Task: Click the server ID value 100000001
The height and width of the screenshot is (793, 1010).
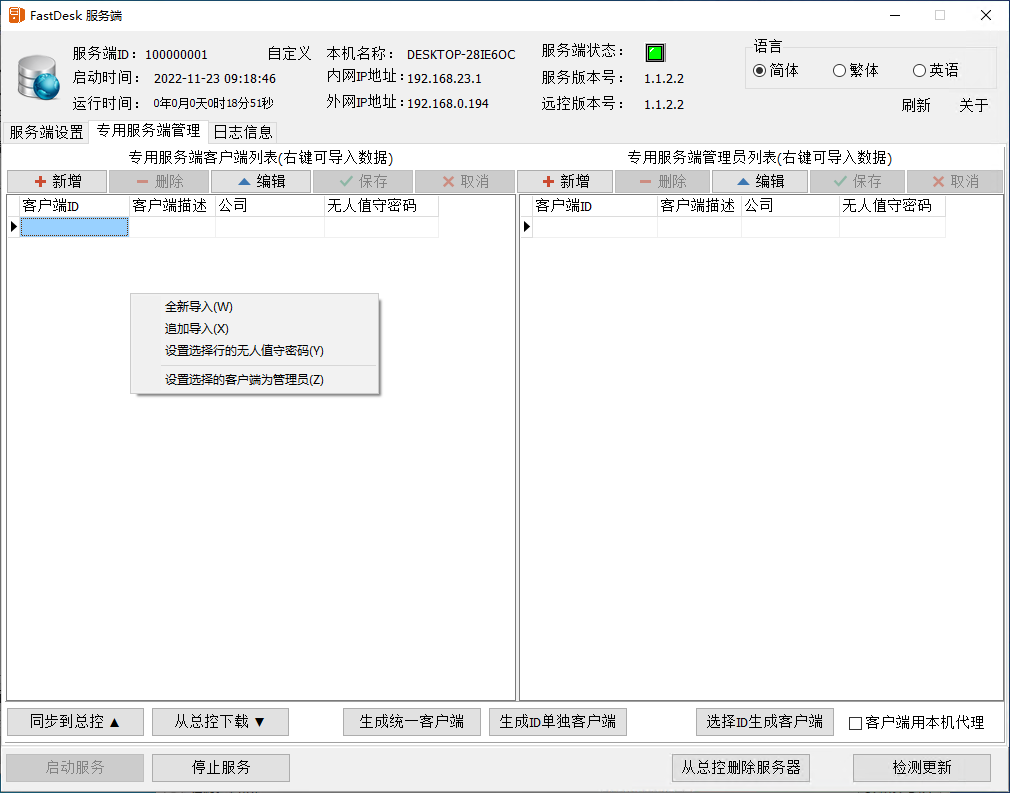Action: click(176, 55)
